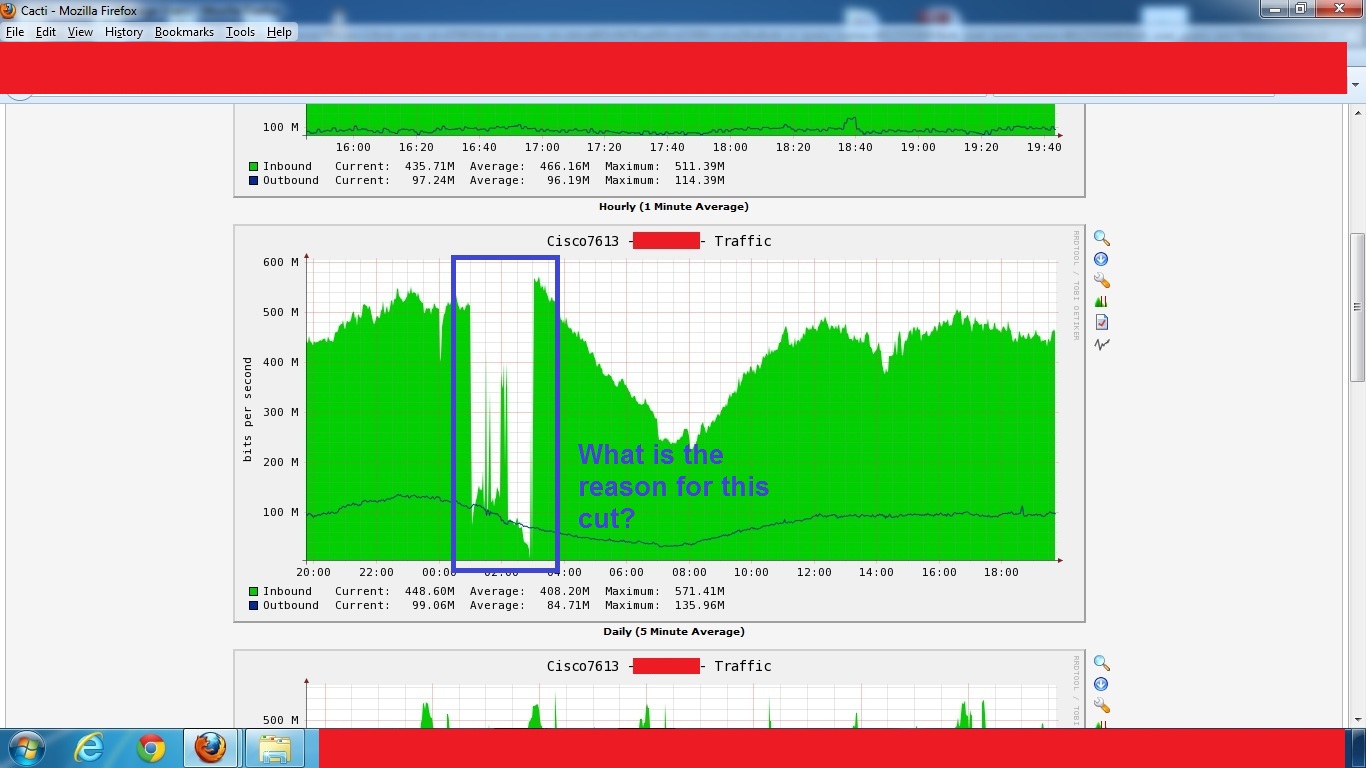Open the Help menu
The width and height of the screenshot is (1366, 768).
pos(279,32)
